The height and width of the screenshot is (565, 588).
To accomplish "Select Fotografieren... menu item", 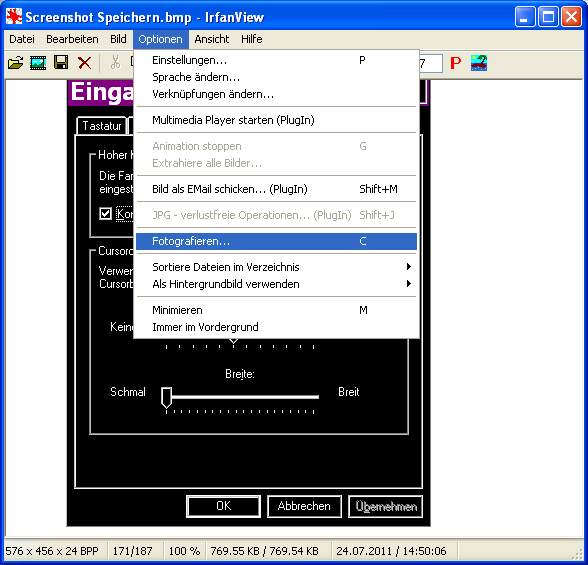I will pyautogui.click(x=276, y=241).
